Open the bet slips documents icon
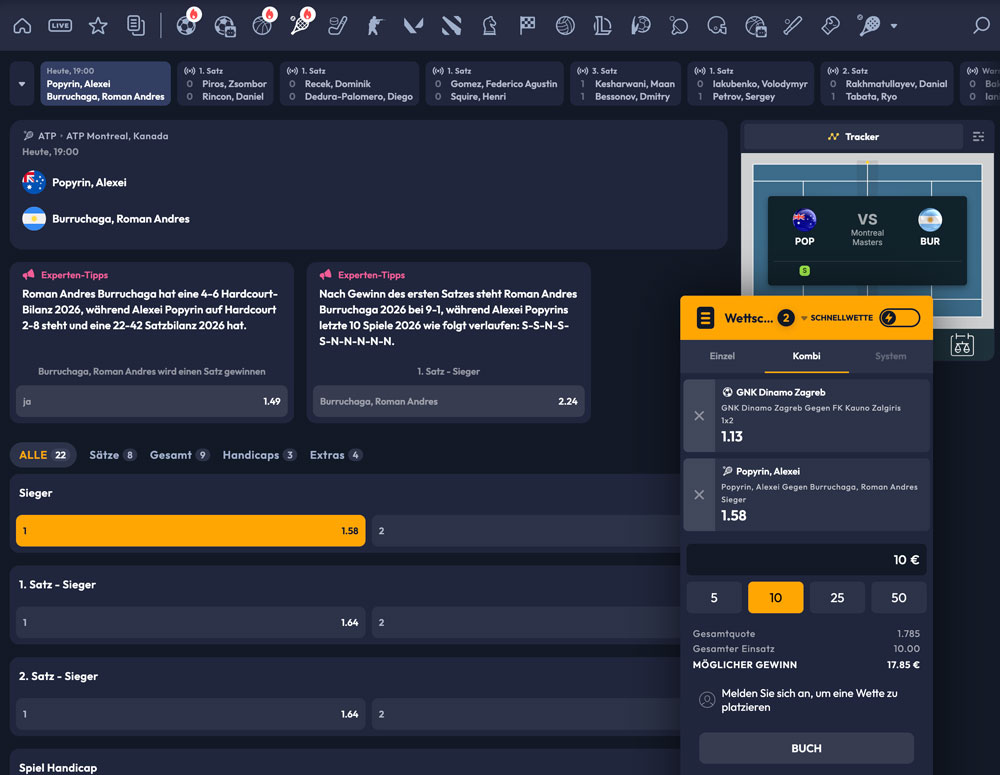This screenshot has height=775, width=1000. pyautogui.click(x=136, y=26)
